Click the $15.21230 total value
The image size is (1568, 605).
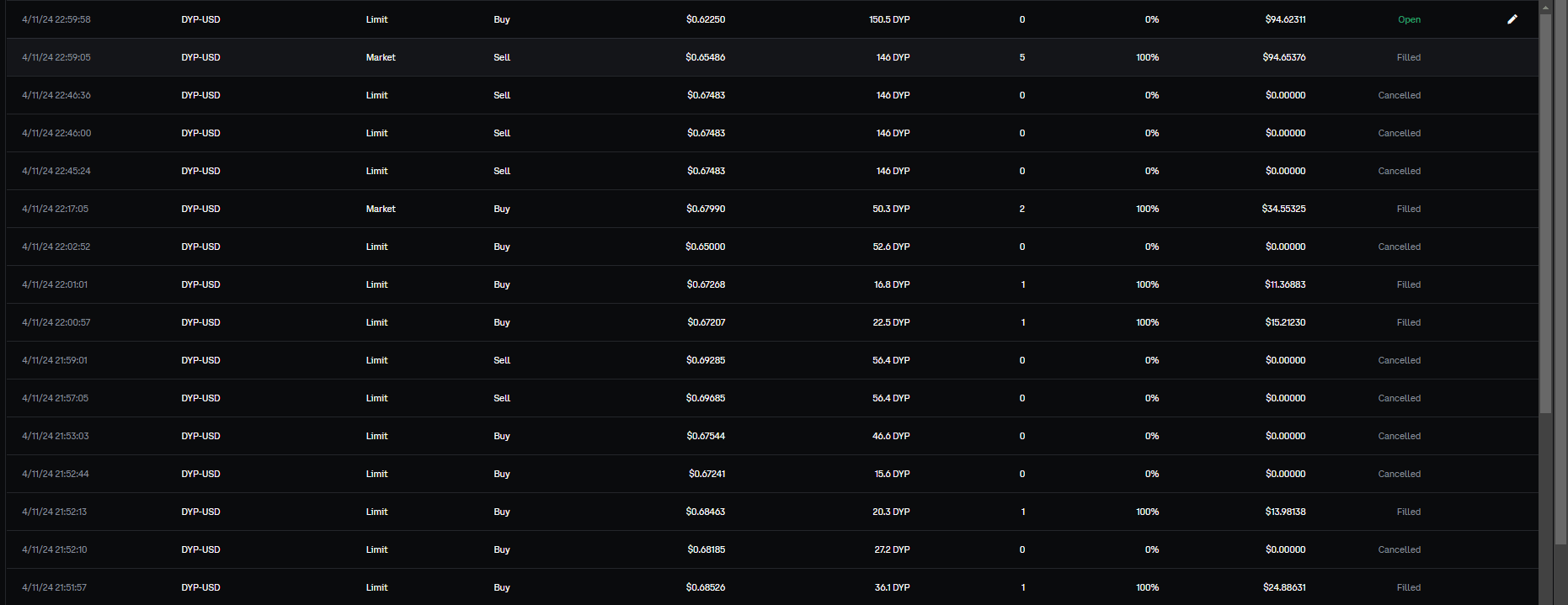pyautogui.click(x=1285, y=322)
